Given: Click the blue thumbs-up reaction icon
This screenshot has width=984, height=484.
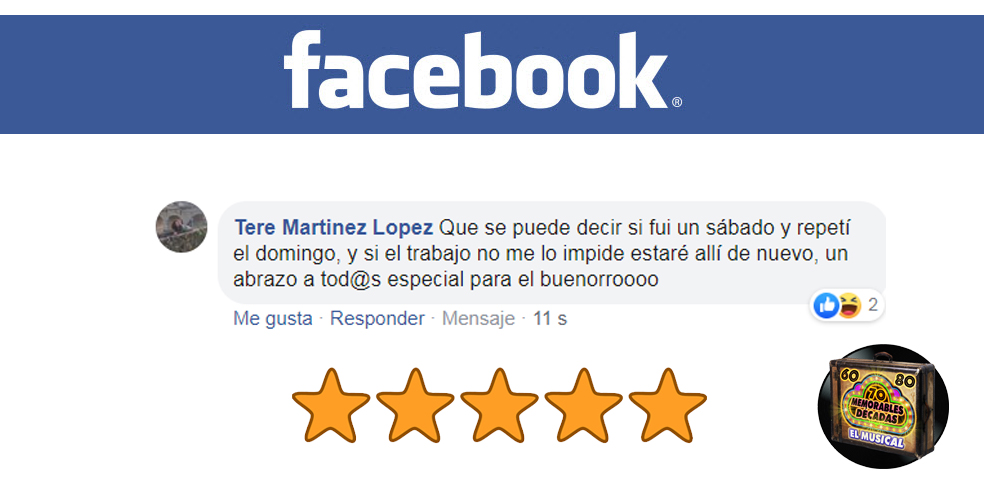Looking at the screenshot, I should click(x=826, y=306).
